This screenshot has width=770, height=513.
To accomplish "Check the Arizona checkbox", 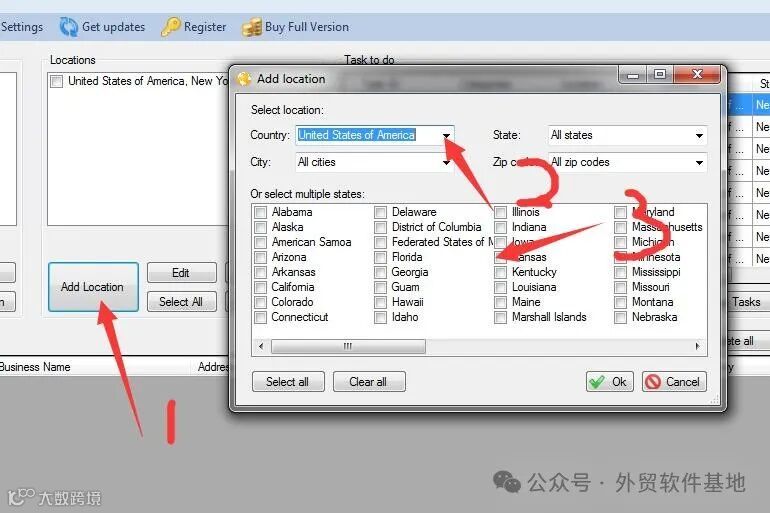I will (260, 257).
